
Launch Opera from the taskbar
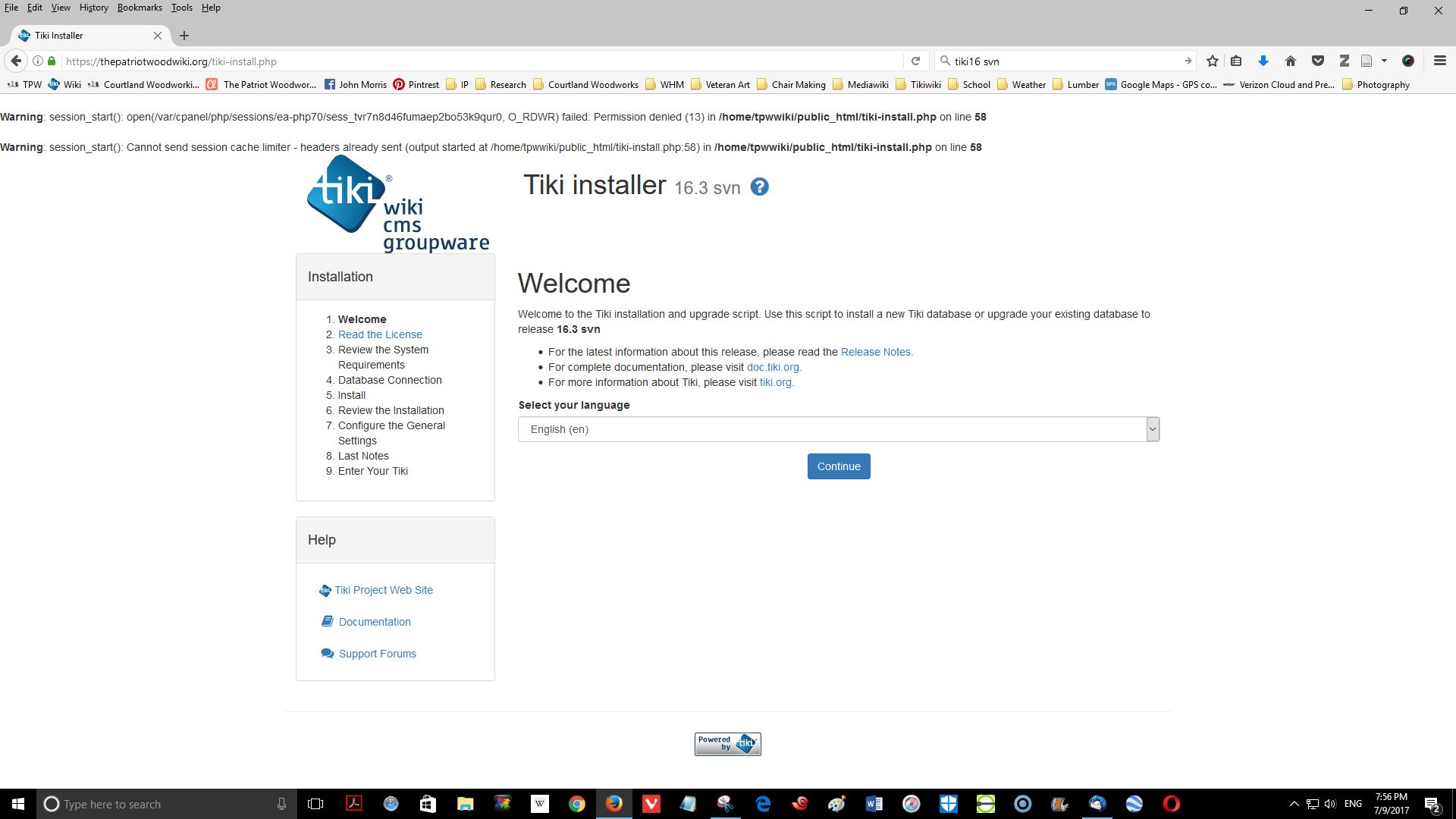[1172, 804]
